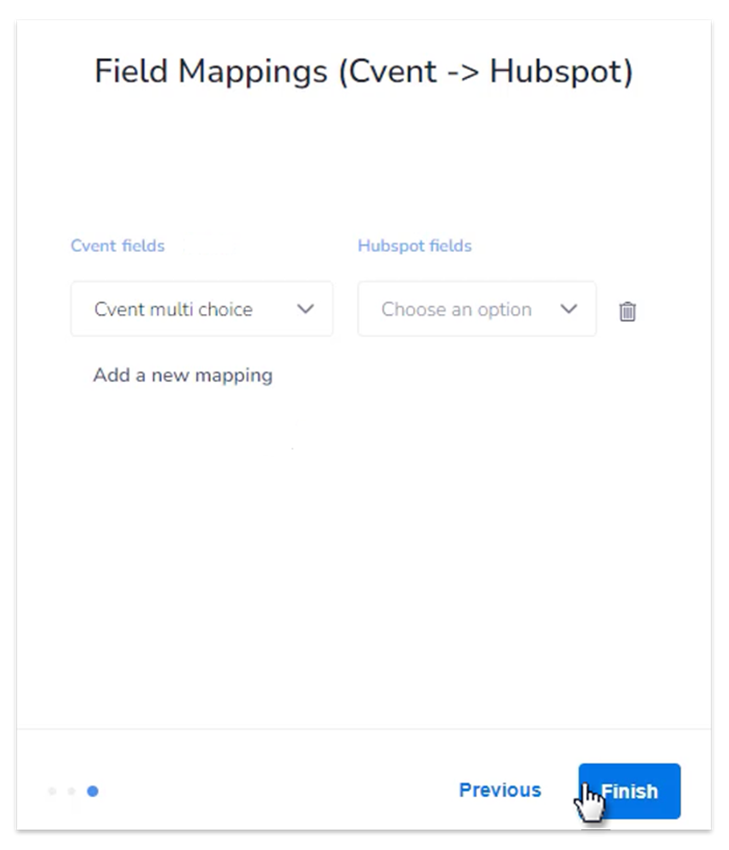This screenshot has height=850, width=729.
Task: Click 'Field Mappings' in the dialog title
Action: (210, 72)
